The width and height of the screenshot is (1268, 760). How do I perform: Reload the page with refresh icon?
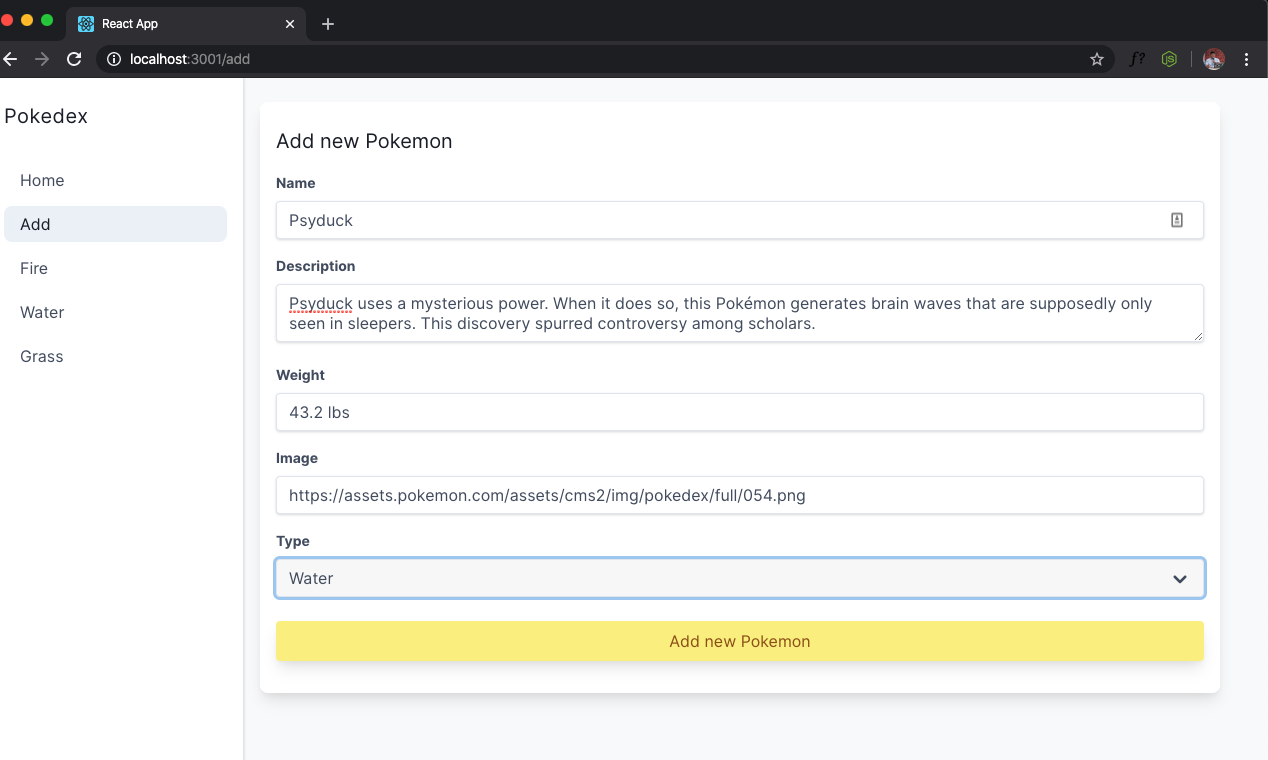coord(74,59)
